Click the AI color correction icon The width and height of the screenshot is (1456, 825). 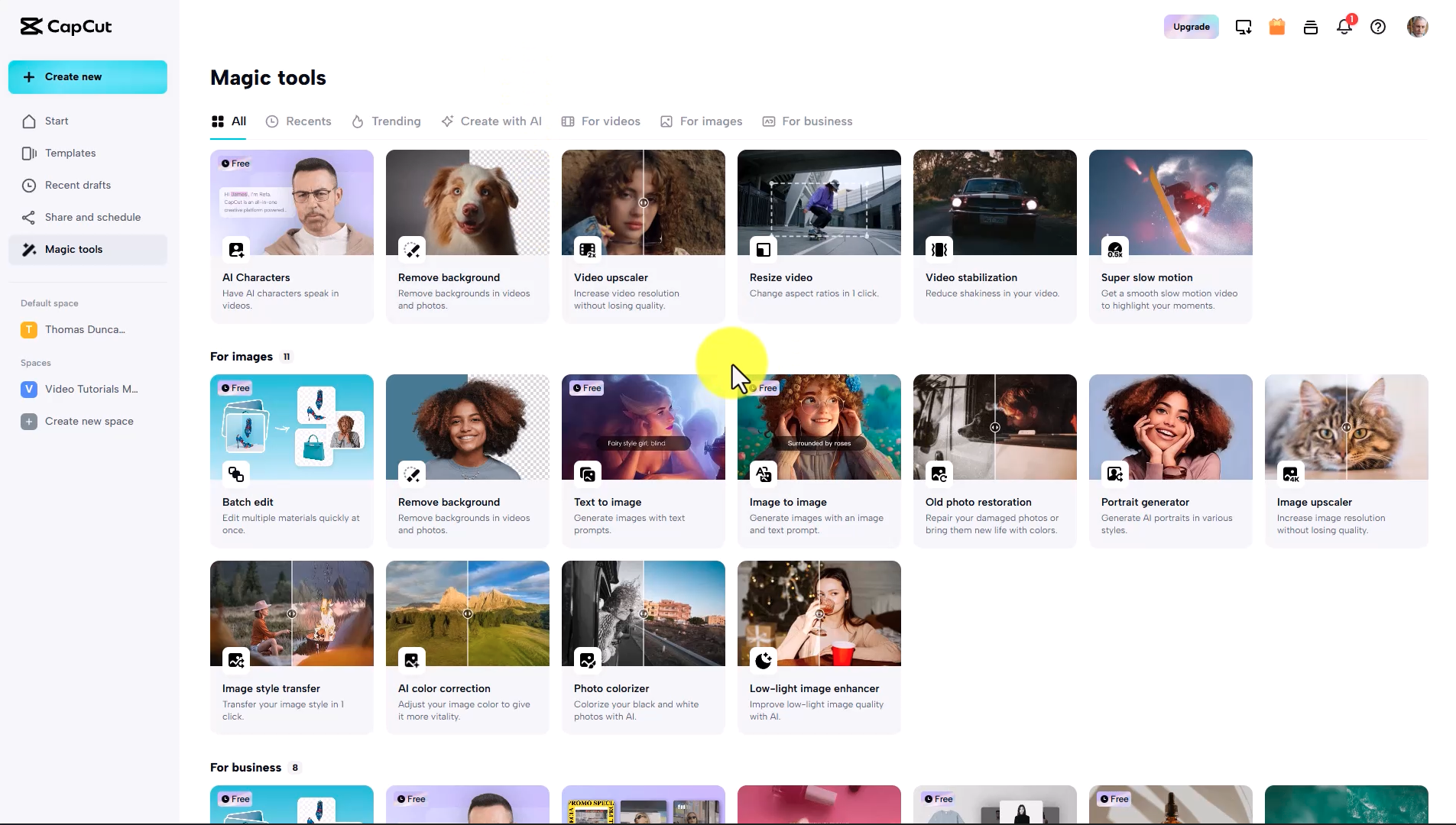pyautogui.click(x=412, y=661)
